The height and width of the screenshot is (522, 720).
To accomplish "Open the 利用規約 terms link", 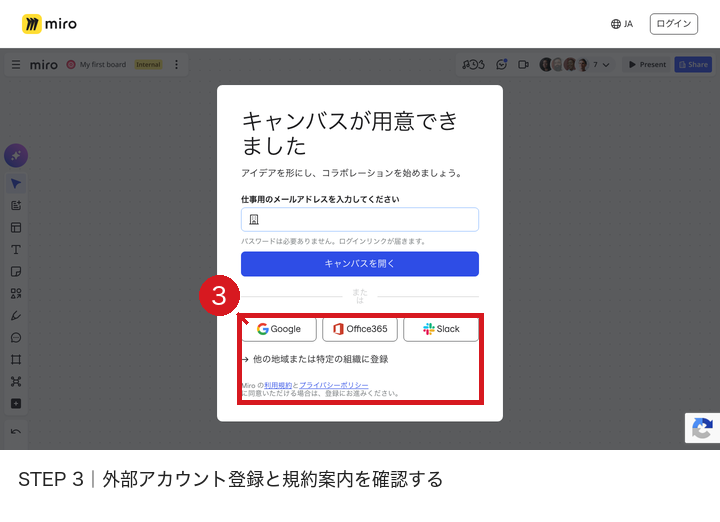I will tap(278, 385).
